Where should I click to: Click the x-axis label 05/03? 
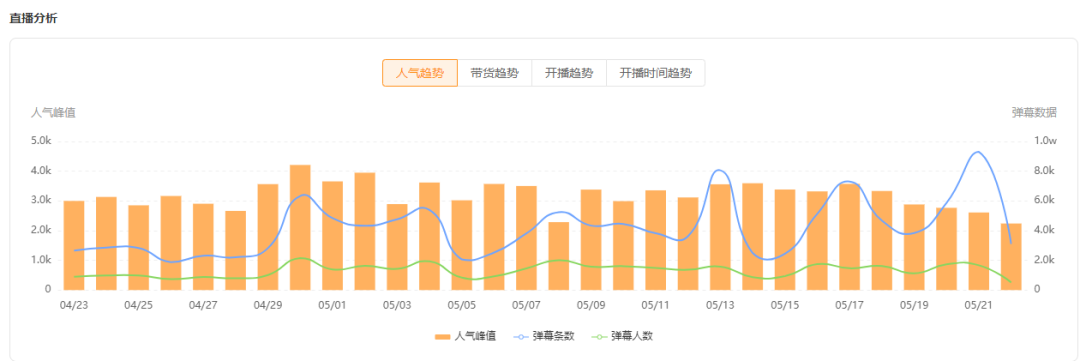(x=397, y=305)
